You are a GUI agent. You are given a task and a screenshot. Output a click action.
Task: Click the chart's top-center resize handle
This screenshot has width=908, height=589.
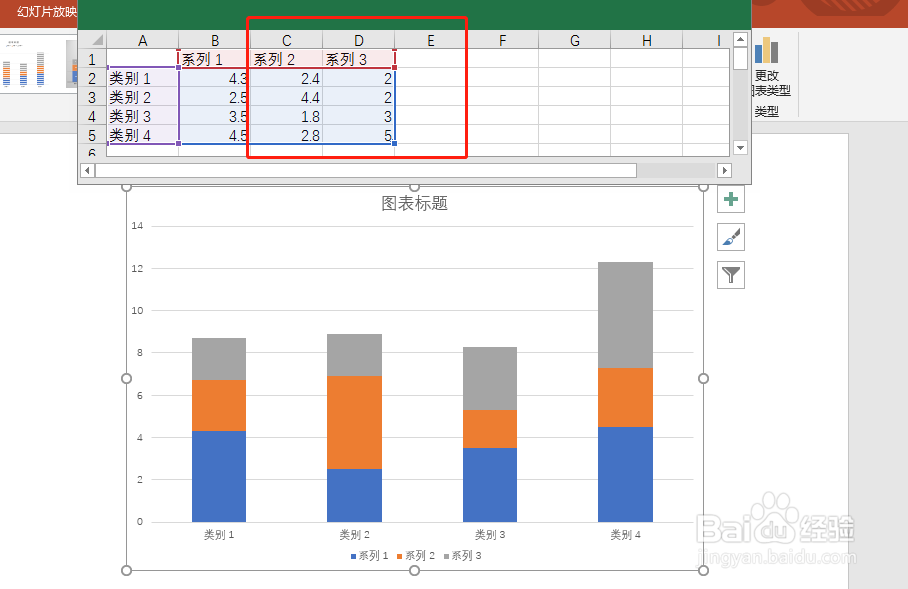tap(415, 186)
